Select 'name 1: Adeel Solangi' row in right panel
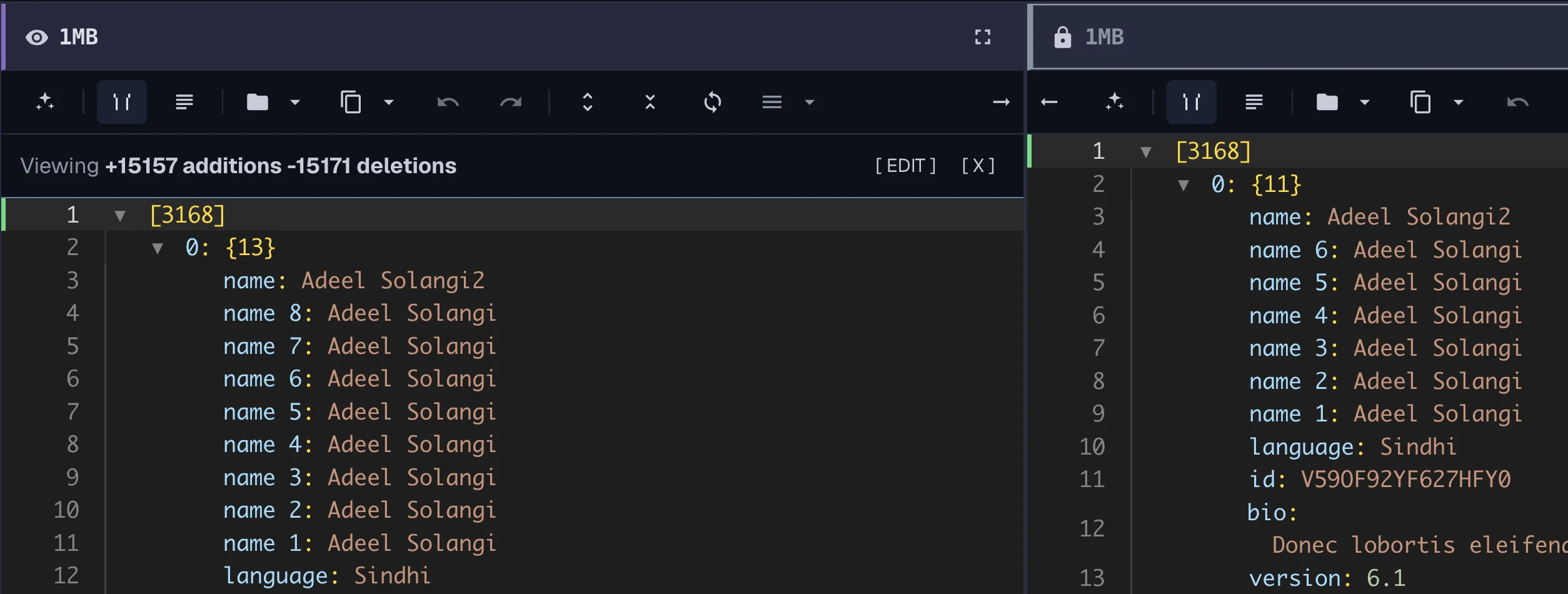Image resolution: width=1568 pixels, height=594 pixels. pos(1385,414)
